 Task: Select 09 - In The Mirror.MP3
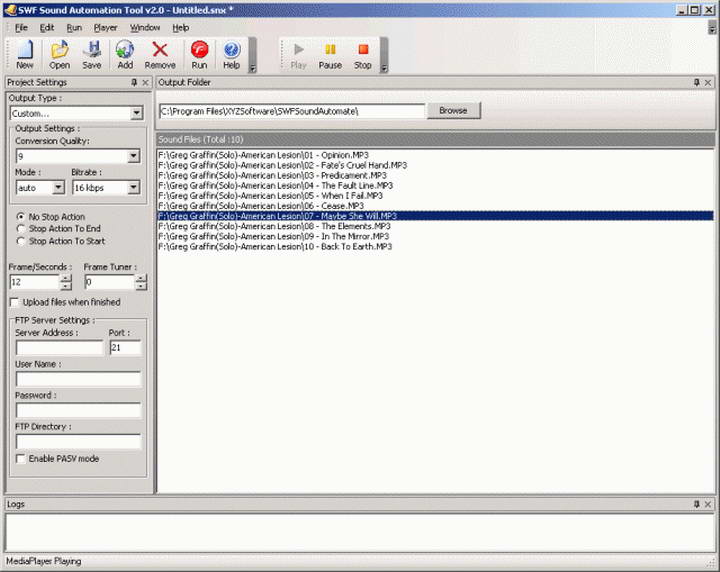click(x=435, y=236)
